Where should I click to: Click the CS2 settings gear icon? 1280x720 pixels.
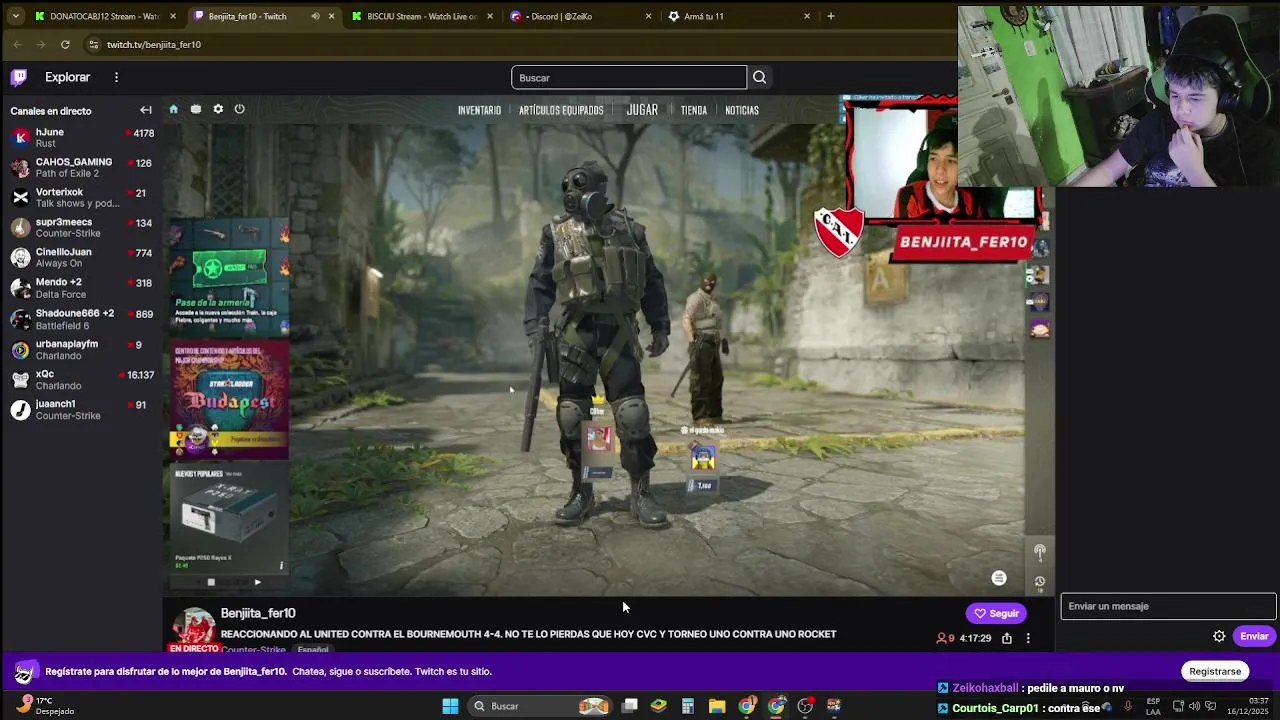pos(218,109)
